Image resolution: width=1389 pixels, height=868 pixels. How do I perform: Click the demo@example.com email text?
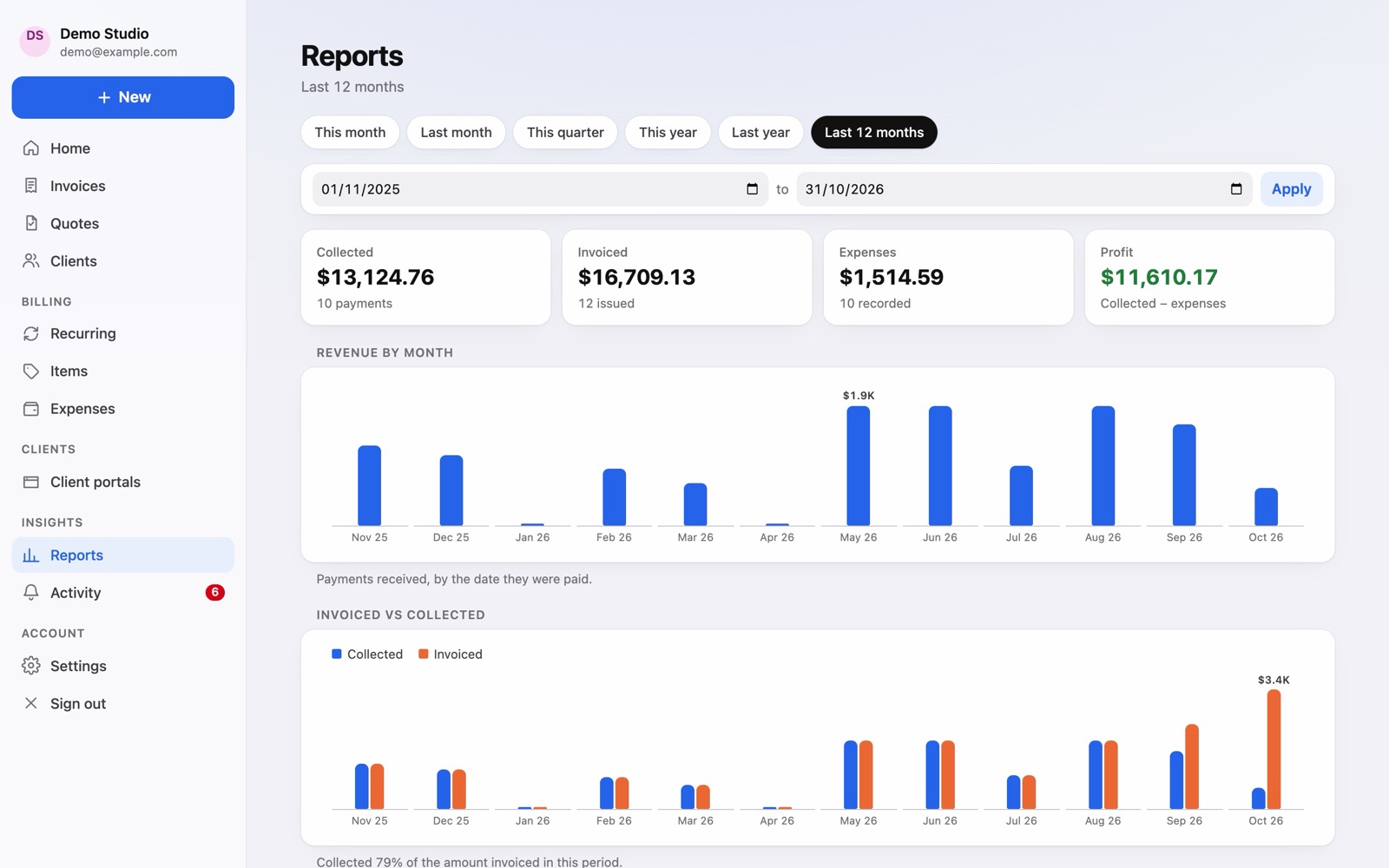coord(119,52)
